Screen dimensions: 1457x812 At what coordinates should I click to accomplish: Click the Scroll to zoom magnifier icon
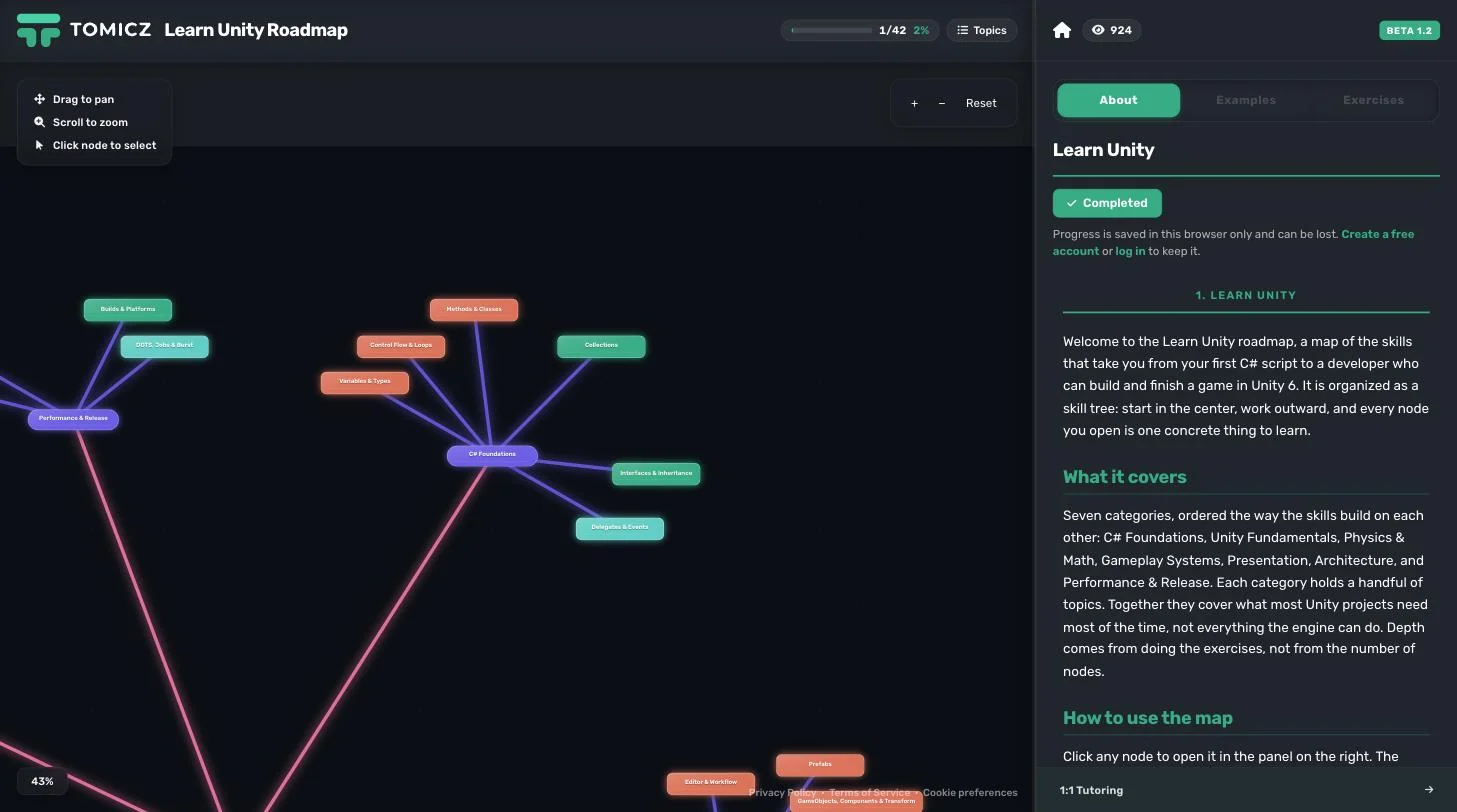pyautogui.click(x=40, y=122)
